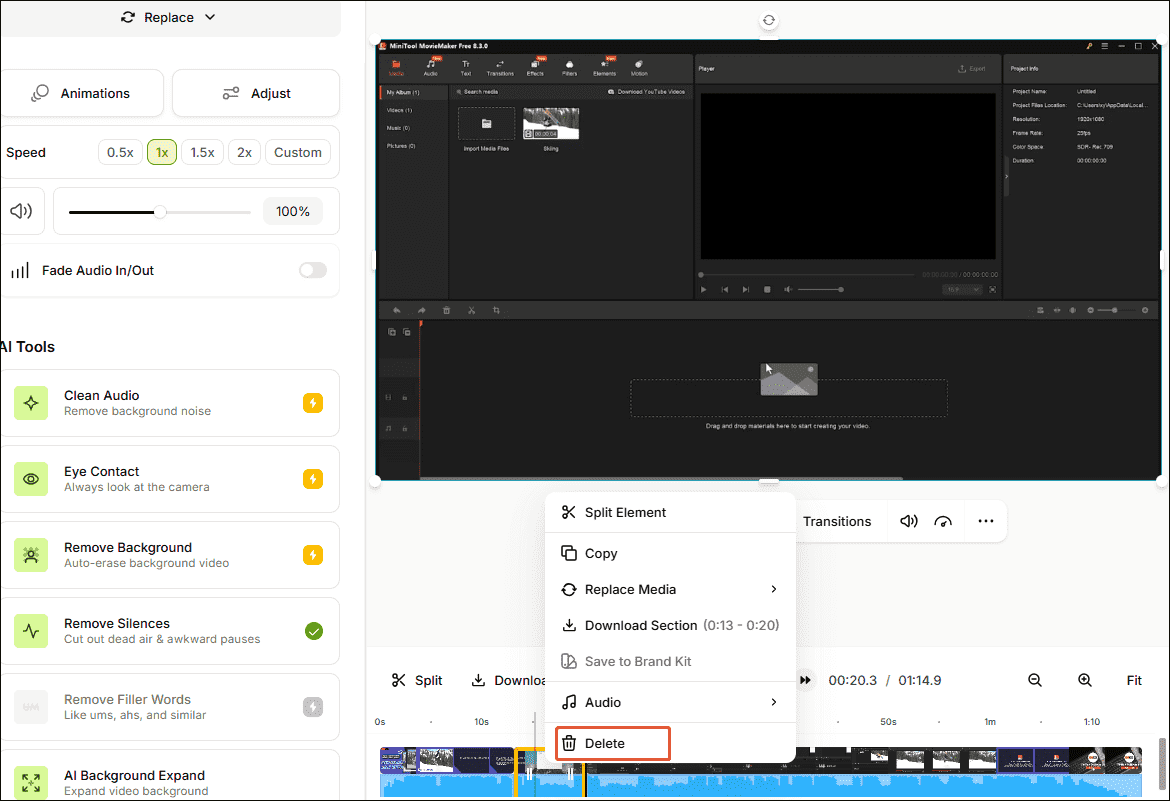Zoom out the timeline
The width and height of the screenshot is (1170, 801).
point(1034,680)
